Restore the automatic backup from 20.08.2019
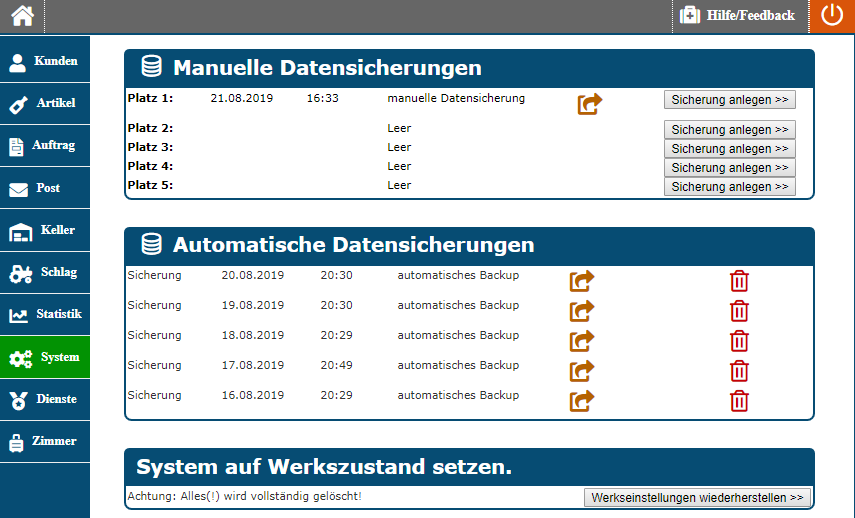The height and width of the screenshot is (518, 855). tap(582, 281)
